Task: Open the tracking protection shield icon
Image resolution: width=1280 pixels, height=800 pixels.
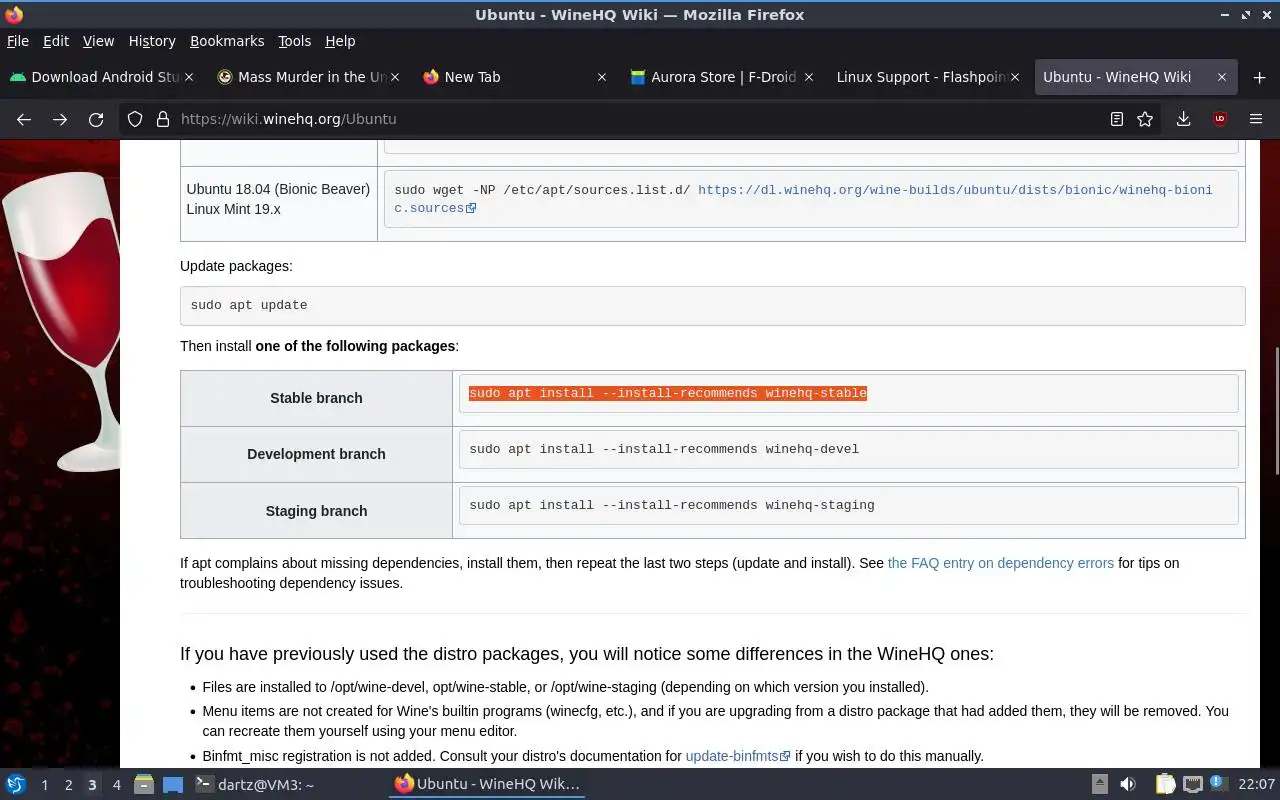Action: point(135,119)
